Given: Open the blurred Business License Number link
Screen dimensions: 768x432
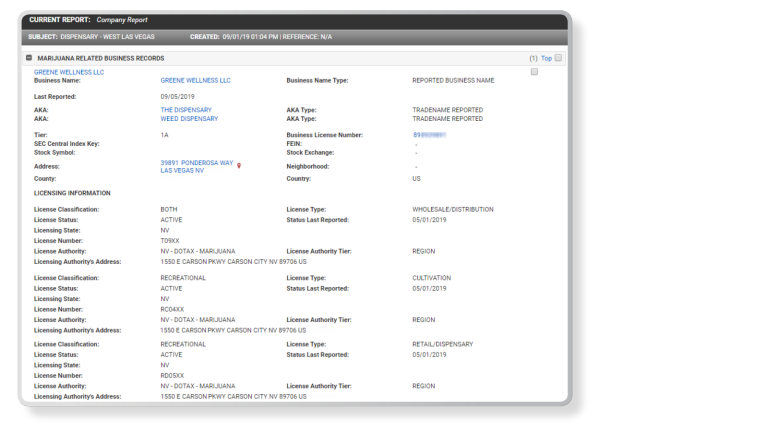Looking at the screenshot, I should (x=429, y=134).
